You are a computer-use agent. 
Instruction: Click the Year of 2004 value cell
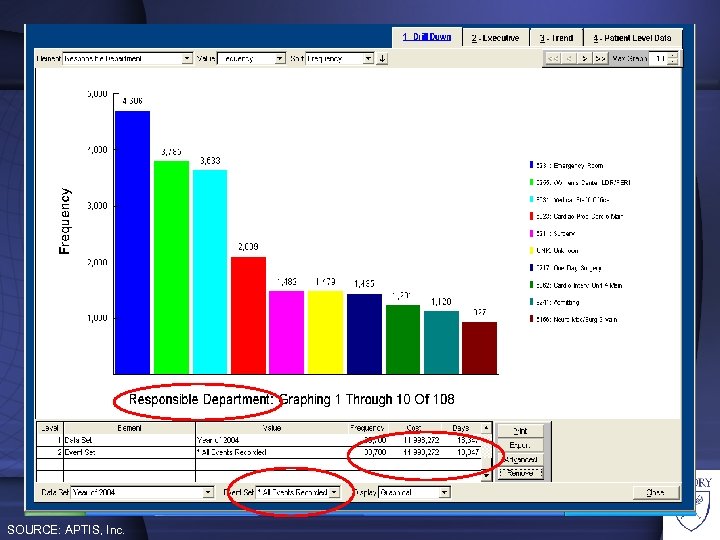click(x=272, y=440)
